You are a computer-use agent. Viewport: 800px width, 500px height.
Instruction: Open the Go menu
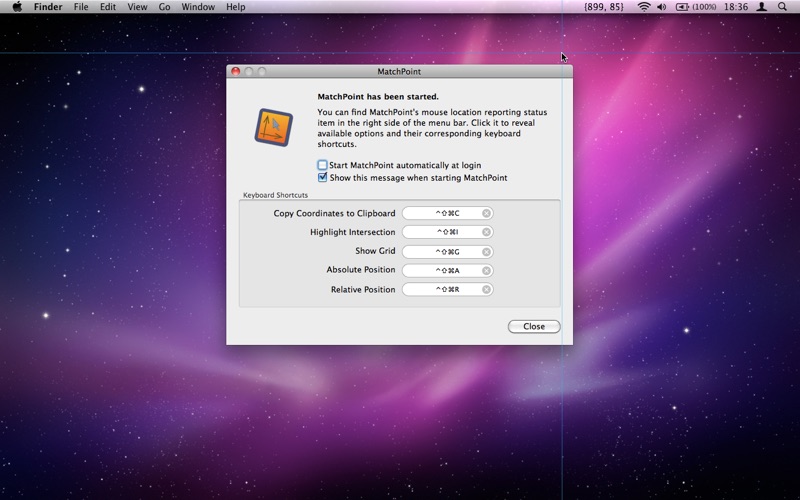164,7
